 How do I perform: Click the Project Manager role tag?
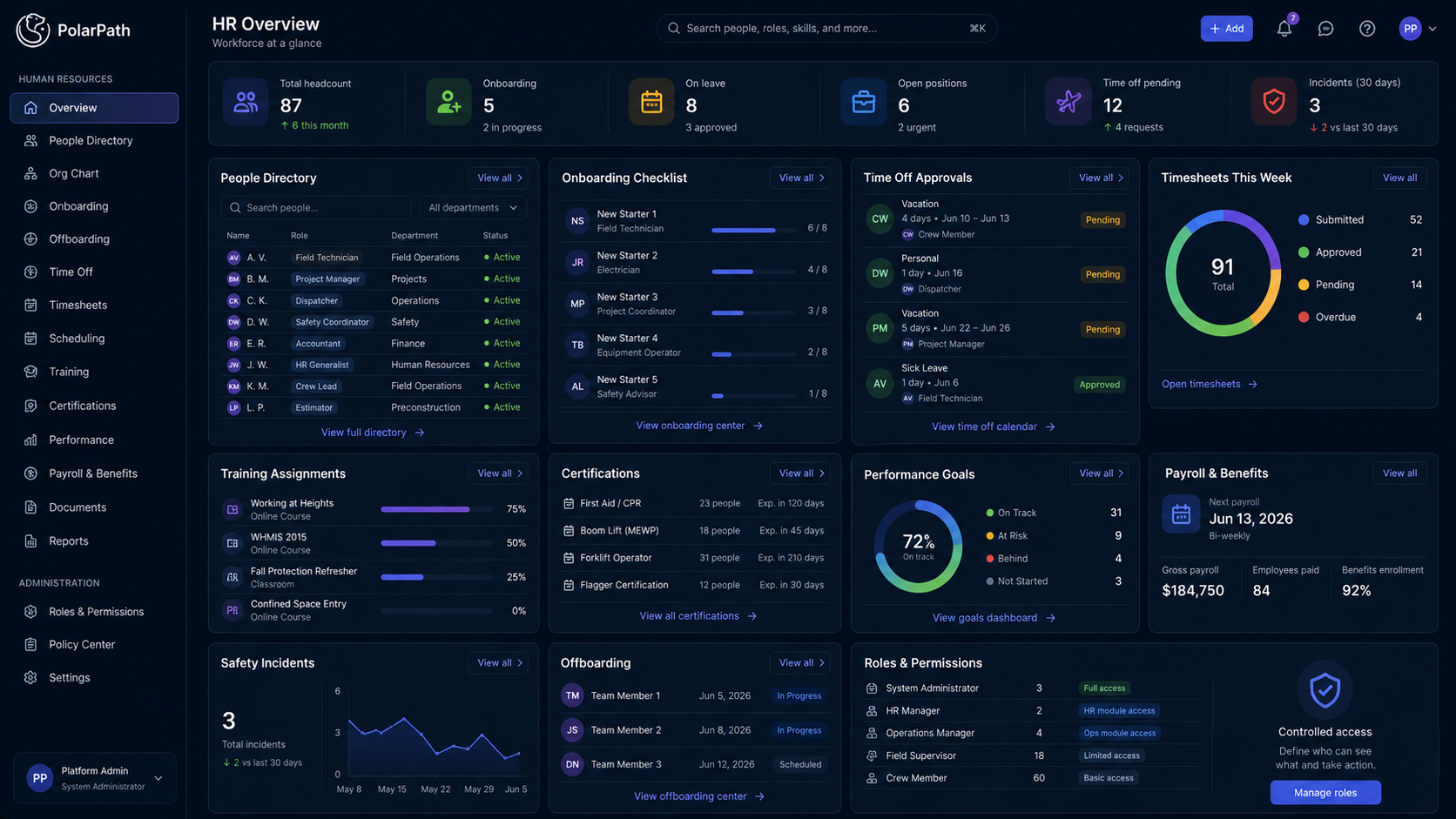[x=327, y=279]
